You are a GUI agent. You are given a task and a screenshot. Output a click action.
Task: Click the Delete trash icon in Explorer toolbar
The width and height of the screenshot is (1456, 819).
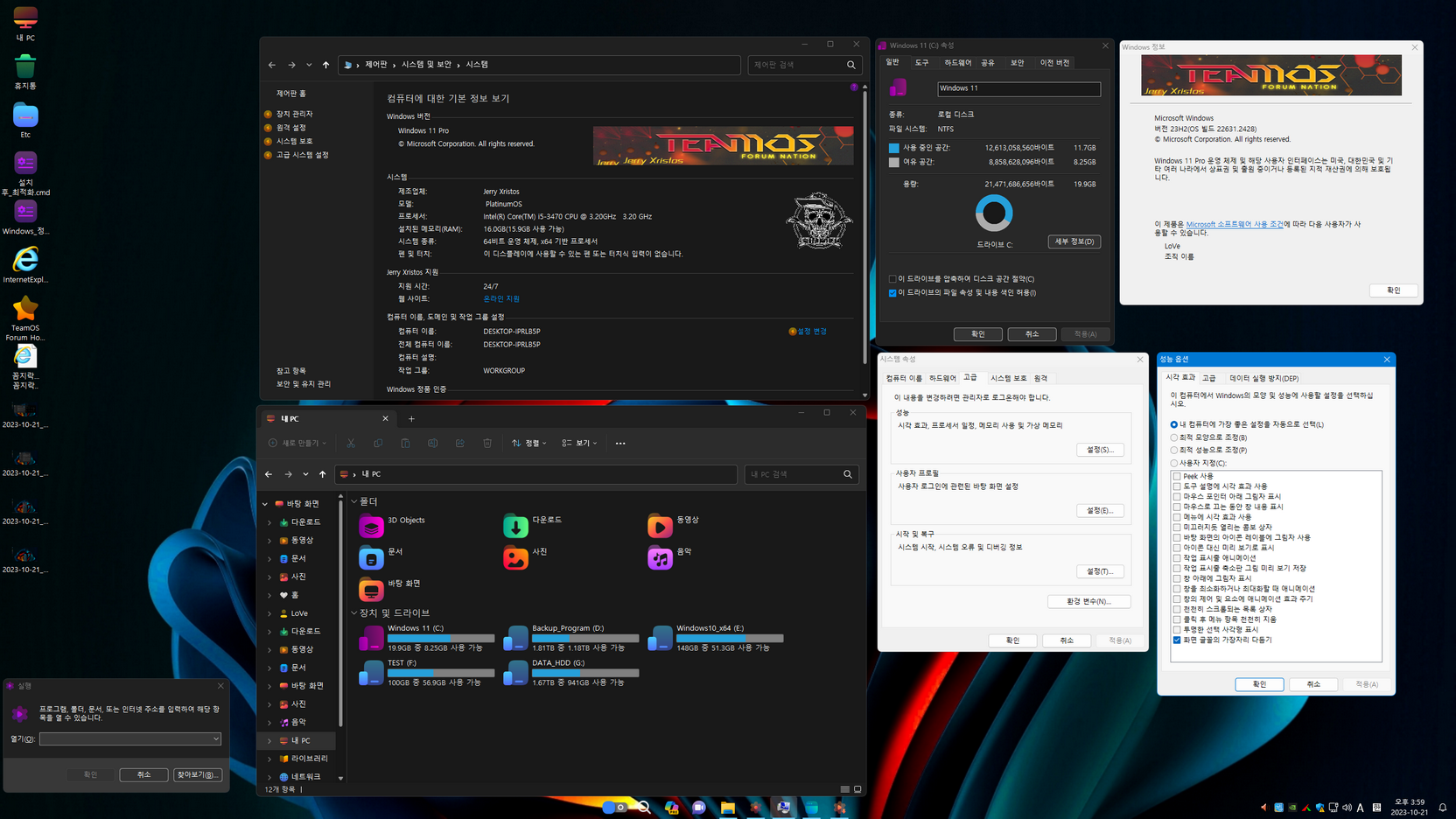tap(487, 443)
